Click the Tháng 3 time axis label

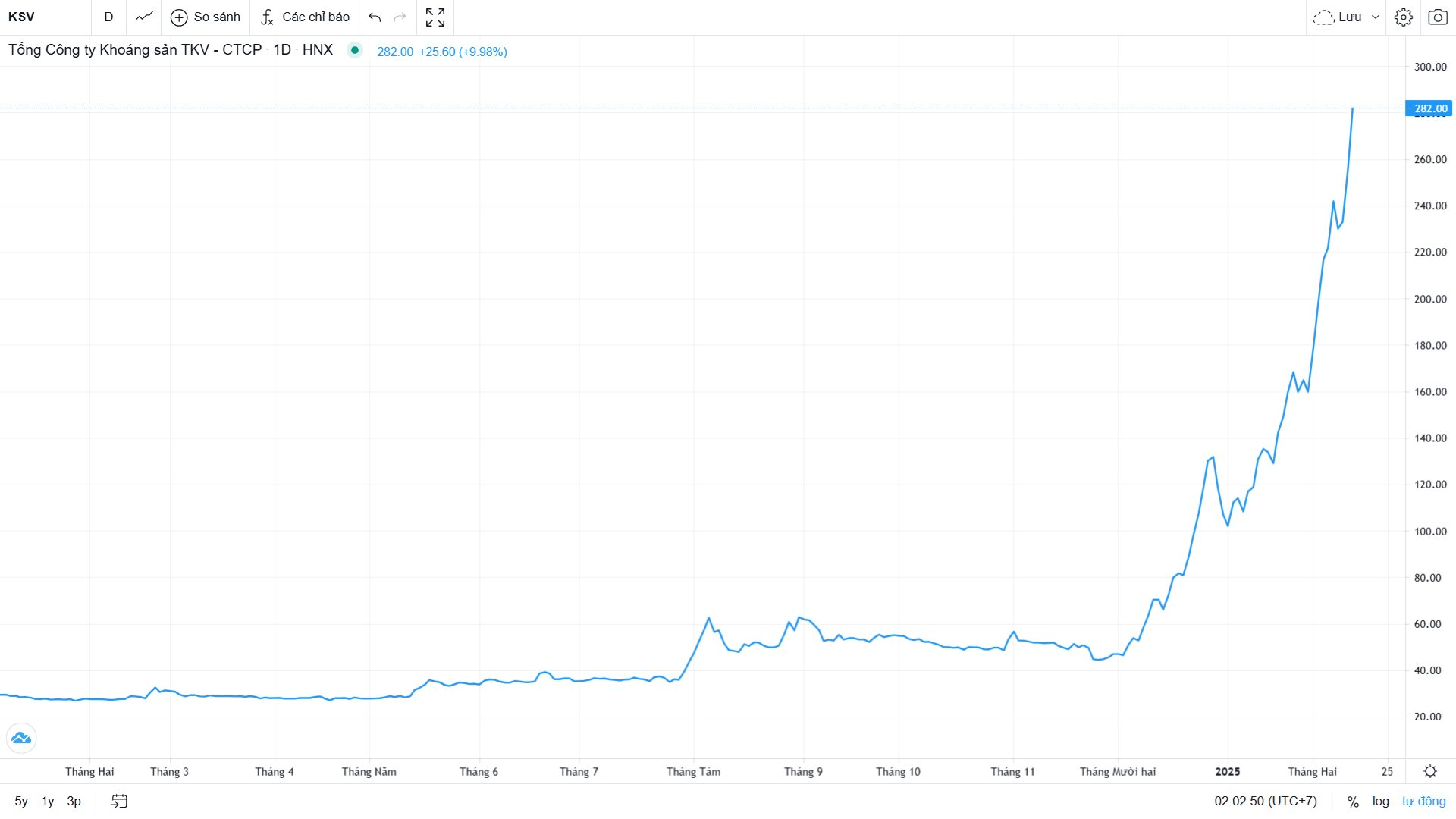click(x=169, y=772)
